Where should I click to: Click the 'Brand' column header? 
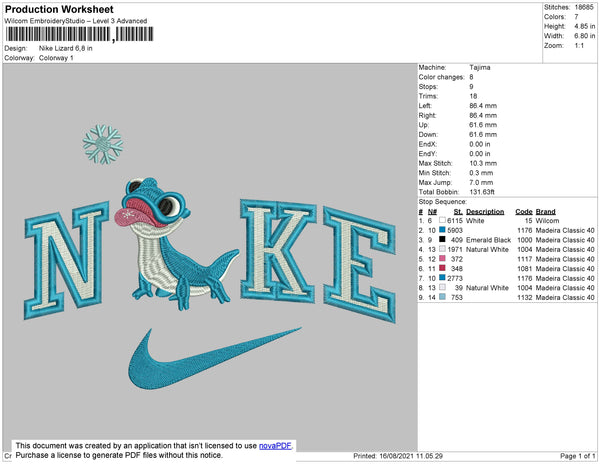(546, 212)
